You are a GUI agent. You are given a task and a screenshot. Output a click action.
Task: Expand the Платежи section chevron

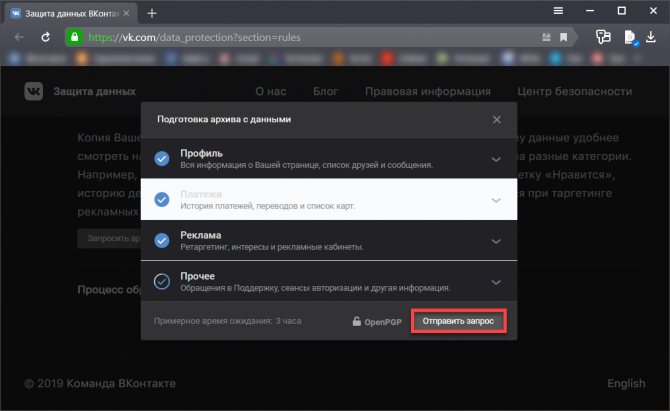496,200
